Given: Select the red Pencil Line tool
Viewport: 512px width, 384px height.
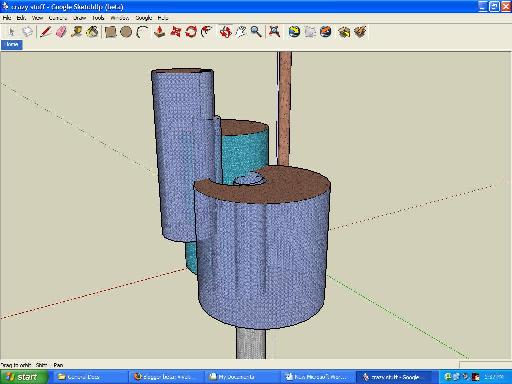Looking at the screenshot, I should click(x=45, y=32).
